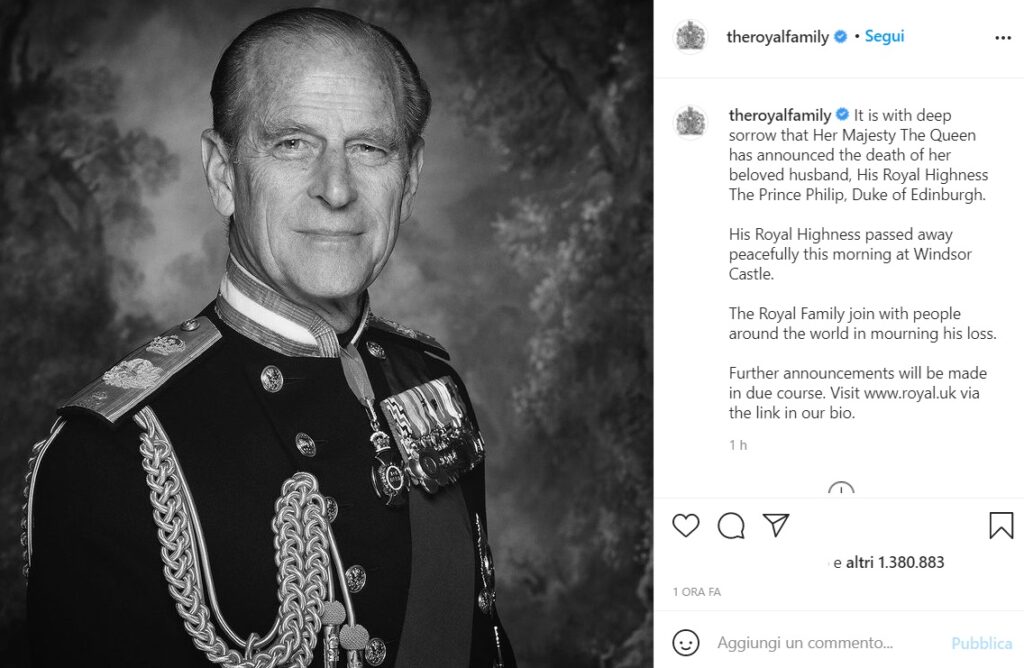Open the emoji picker smiley icon
1024x668 pixels.
(685, 642)
